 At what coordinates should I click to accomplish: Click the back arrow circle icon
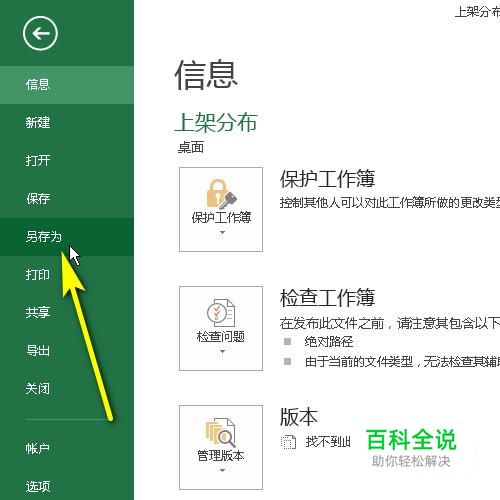(40, 33)
